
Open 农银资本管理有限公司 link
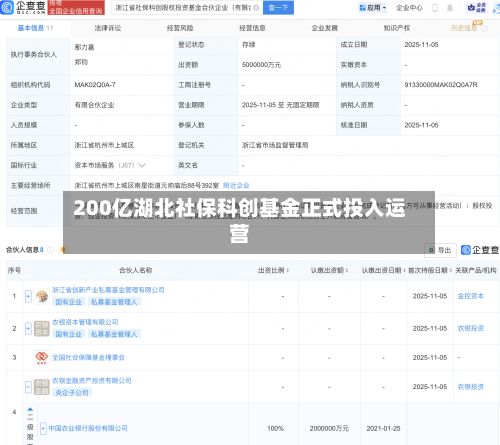pos(85,322)
